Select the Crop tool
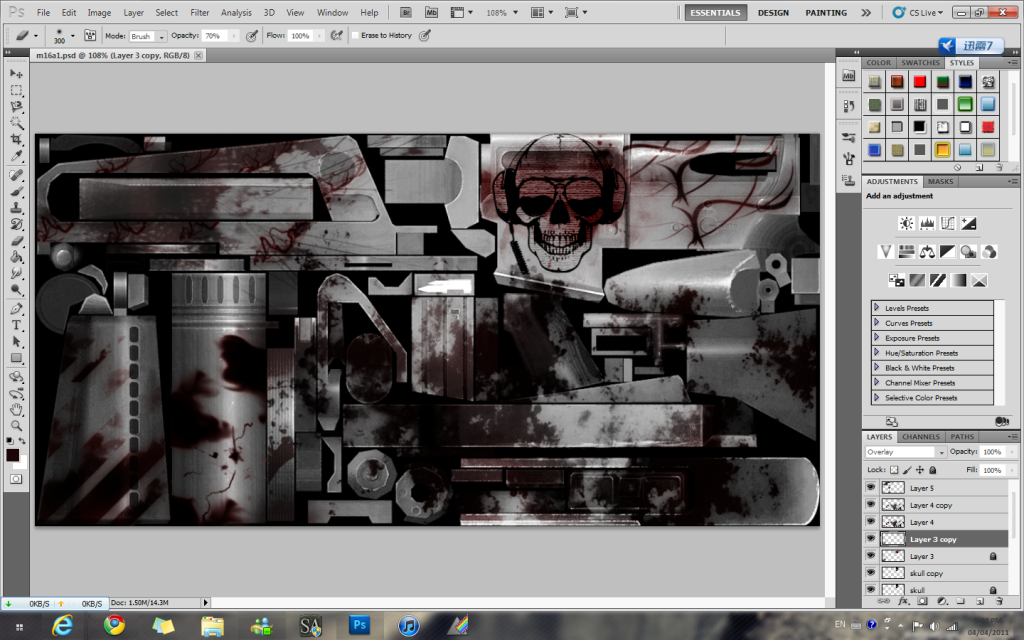 coord(16,140)
